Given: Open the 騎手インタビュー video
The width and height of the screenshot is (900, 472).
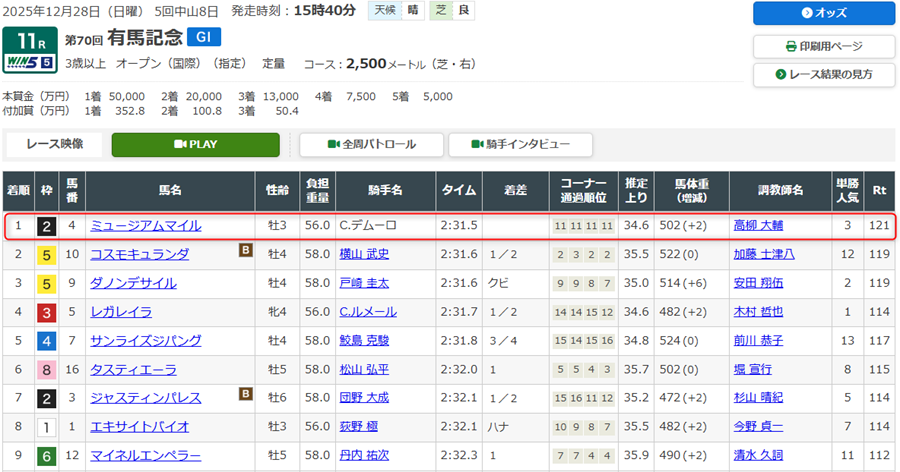Looking at the screenshot, I should [520, 145].
